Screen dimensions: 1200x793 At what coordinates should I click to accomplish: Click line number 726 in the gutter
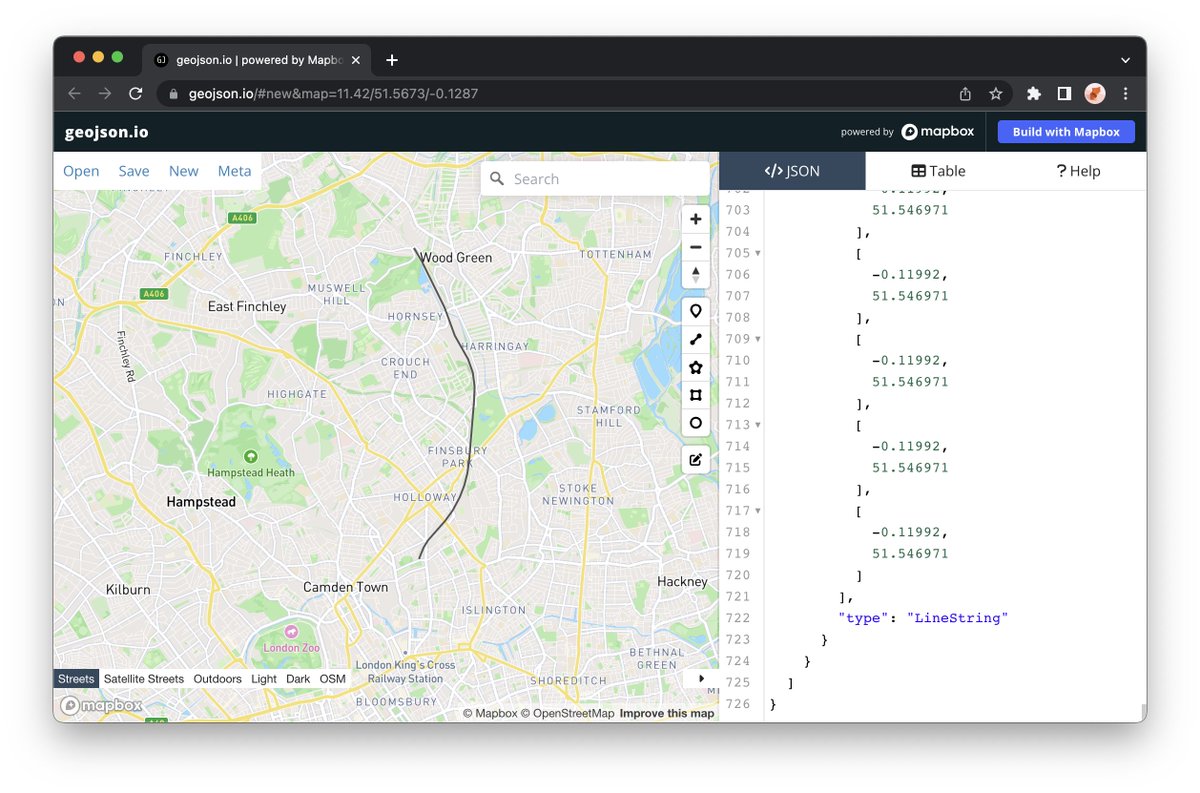pyautogui.click(x=737, y=704)
